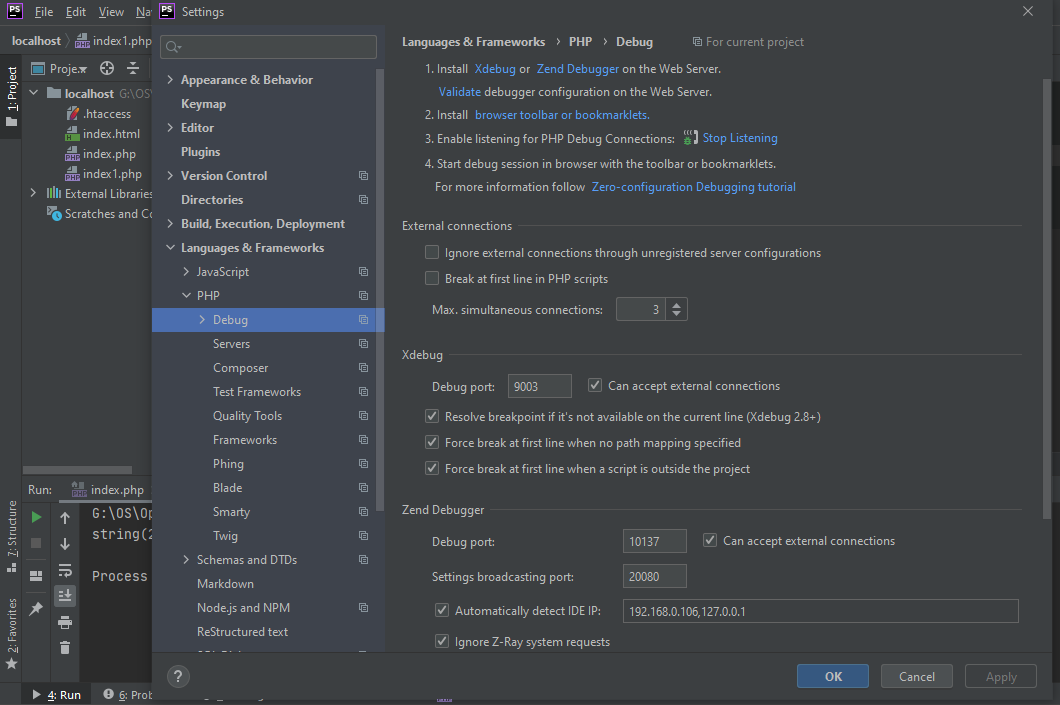This screenshot has height=705, width=1060.
Task: Click project-level icon next to Directories
Action: pyautogui.click(x=364, y=200)
